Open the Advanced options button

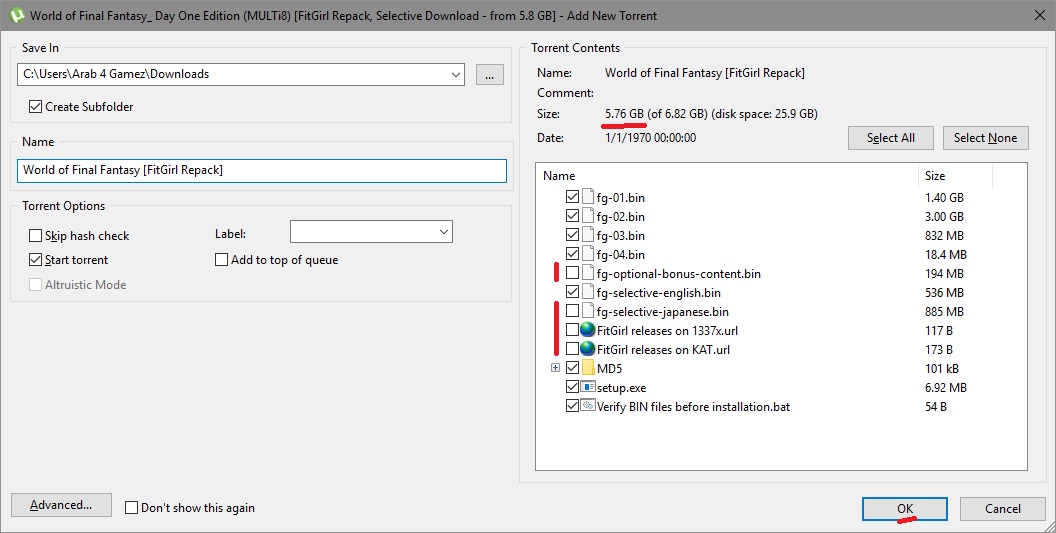pyautogui.click(x=61, y=505)
